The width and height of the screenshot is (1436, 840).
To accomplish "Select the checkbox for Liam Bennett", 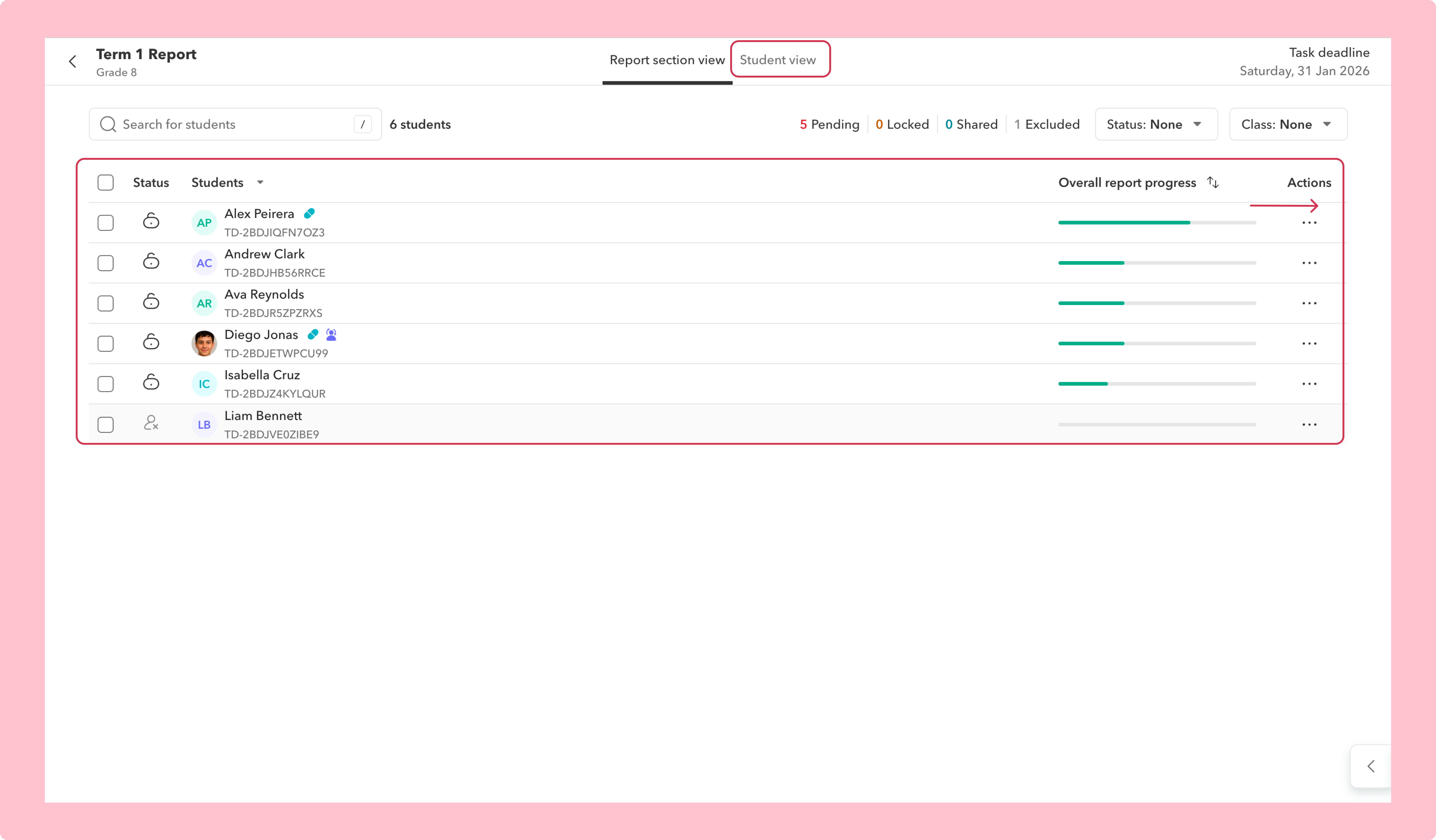I will tap(105, 425).
